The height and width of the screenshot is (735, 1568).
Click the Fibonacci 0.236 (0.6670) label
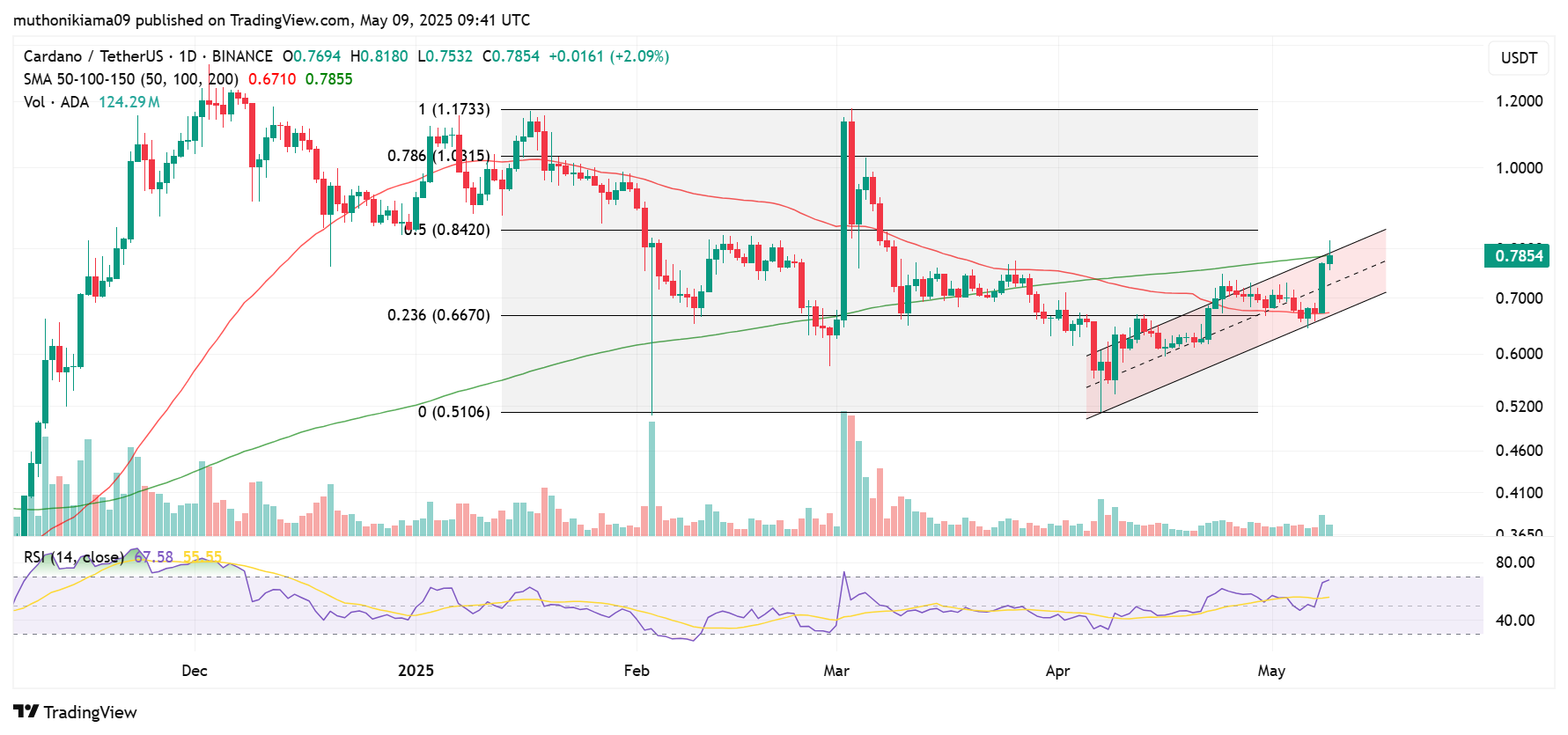pyautogui.click(x=438, y=315)
